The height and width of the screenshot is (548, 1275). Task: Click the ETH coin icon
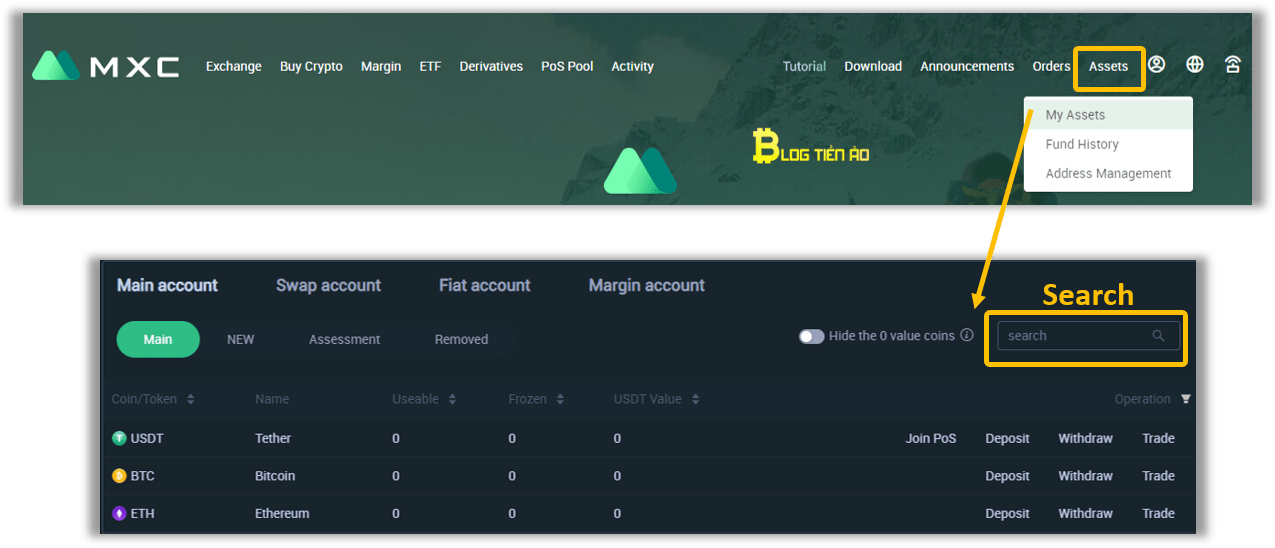119,513
